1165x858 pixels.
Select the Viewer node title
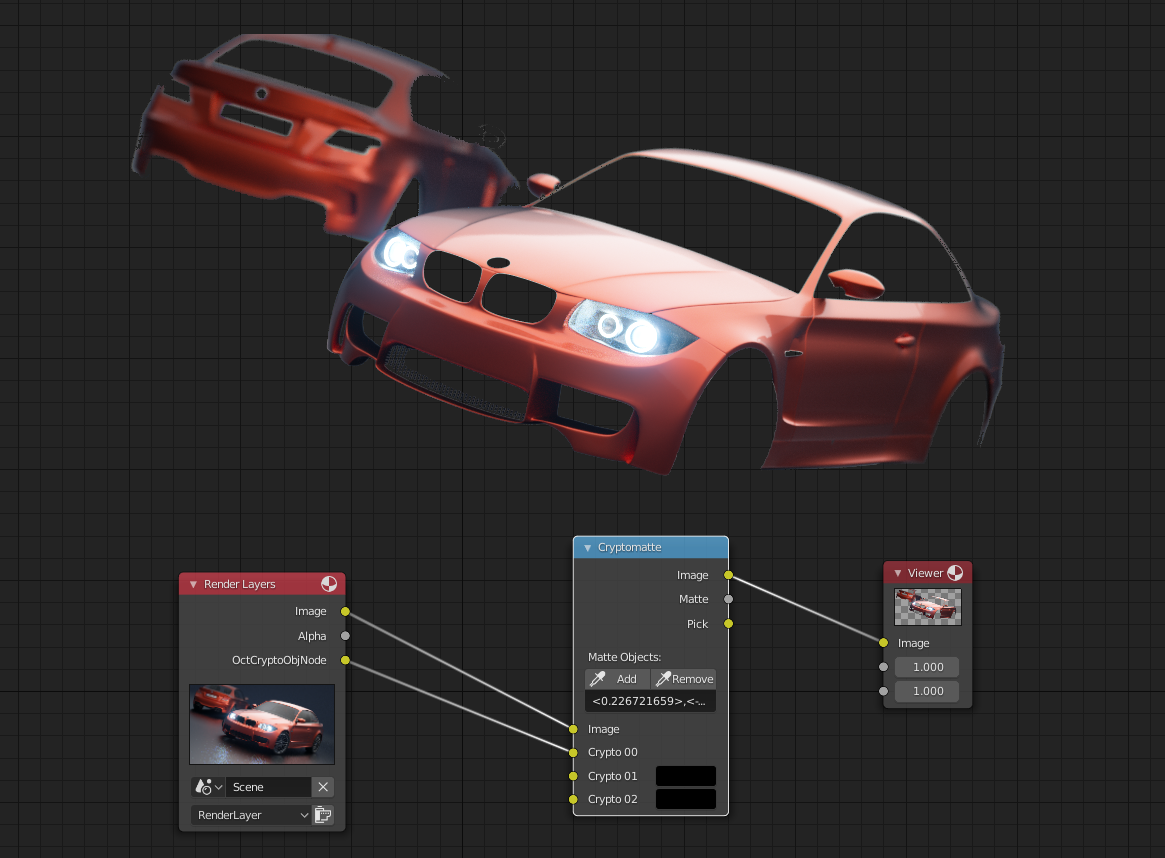click(925, 573)
